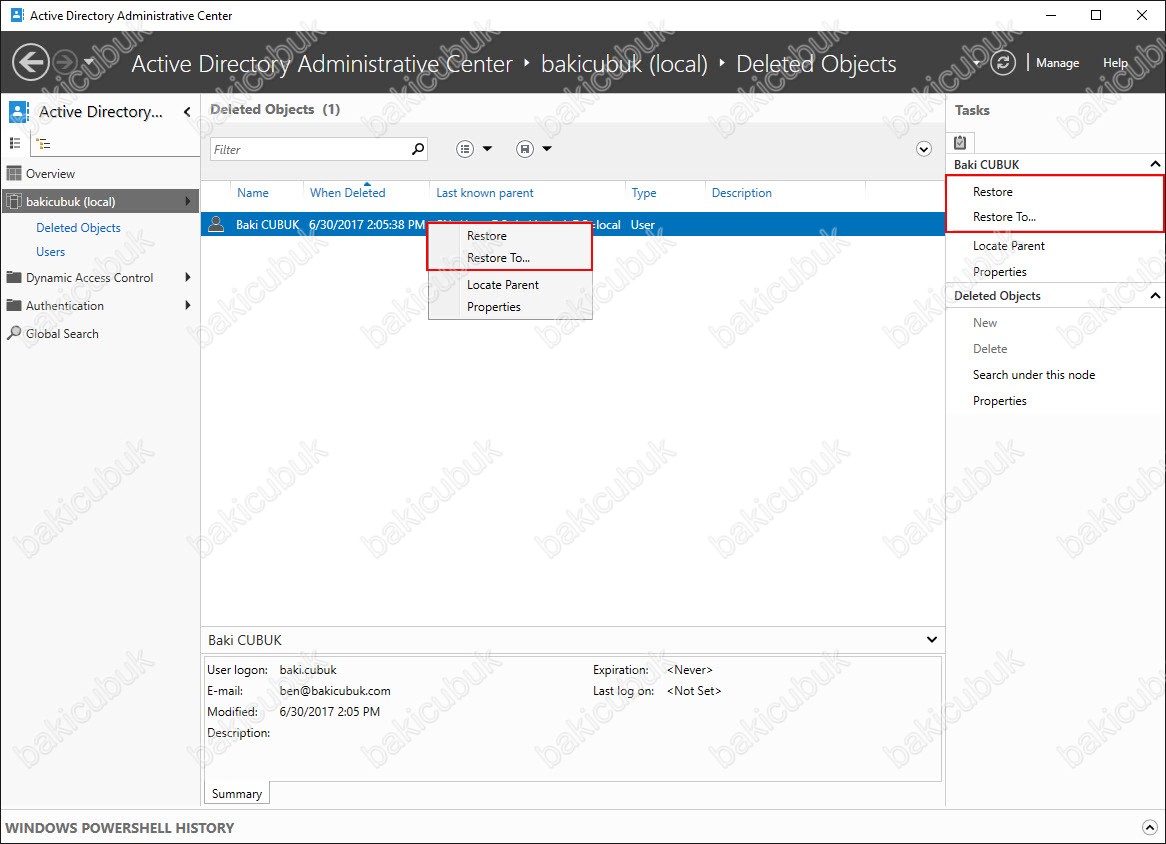This screenshot has height=844, width=1166.
Task: Open the Help menu
Action: click(x=1115, y=63)
